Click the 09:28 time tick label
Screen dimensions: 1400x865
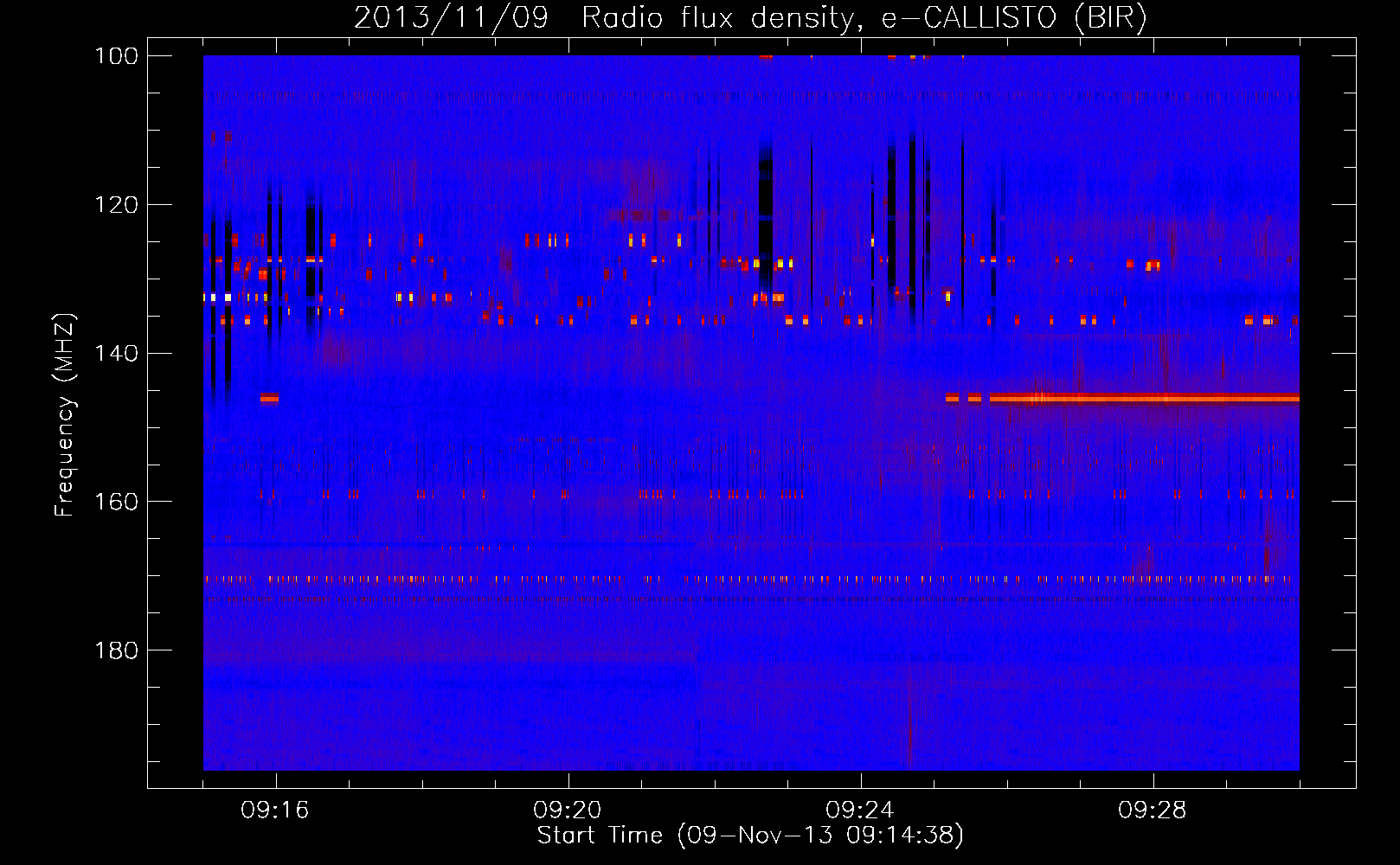coord(1153,811)
